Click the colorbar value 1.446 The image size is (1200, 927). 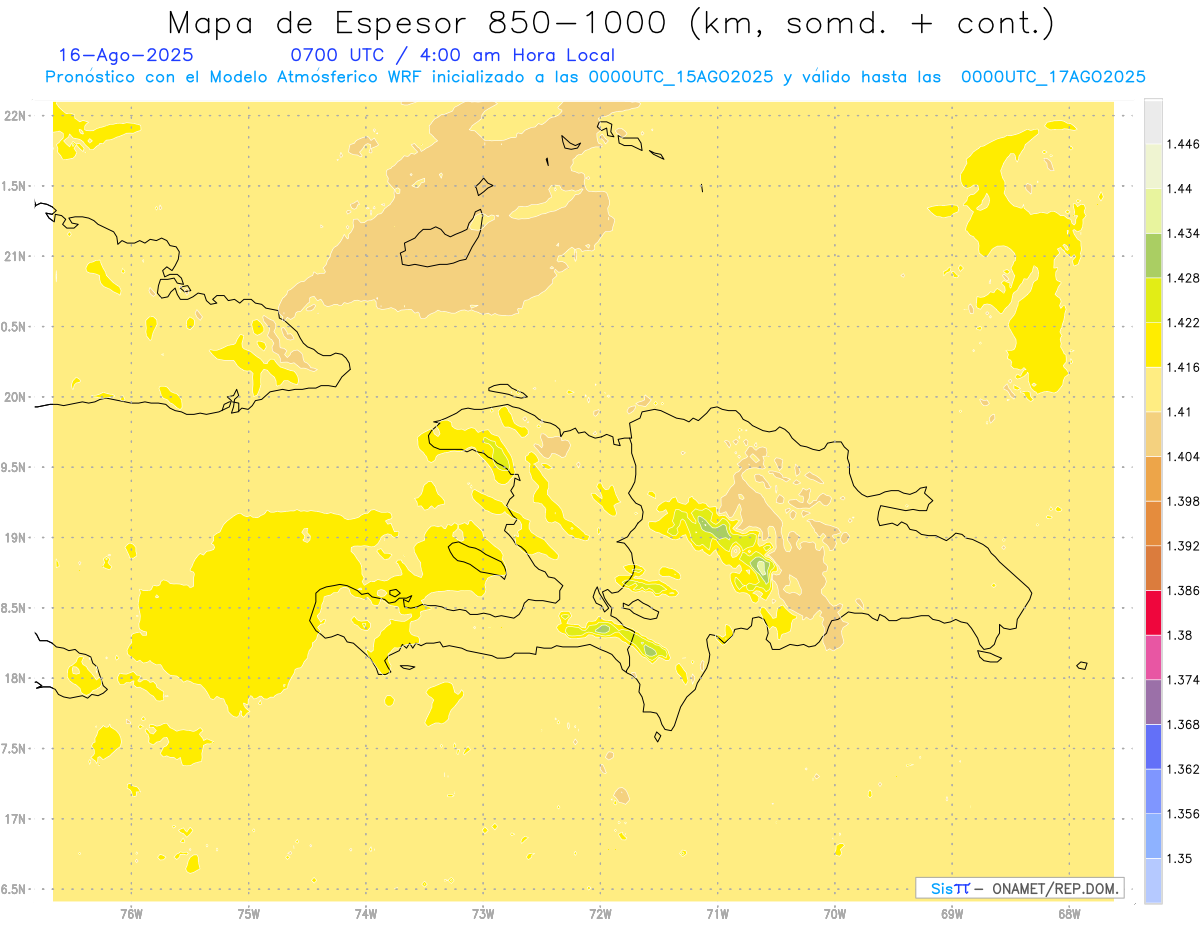(x=1182, y=144)
